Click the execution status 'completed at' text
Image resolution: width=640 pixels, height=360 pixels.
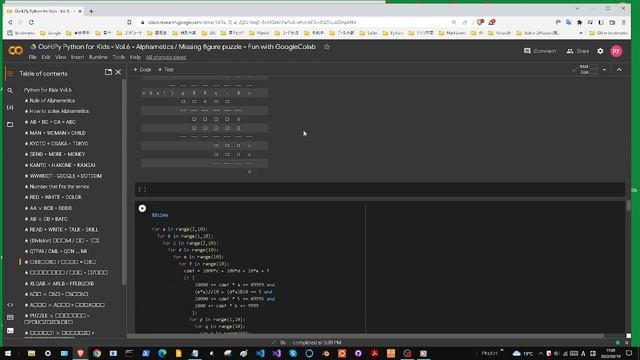tap(317, 343)
